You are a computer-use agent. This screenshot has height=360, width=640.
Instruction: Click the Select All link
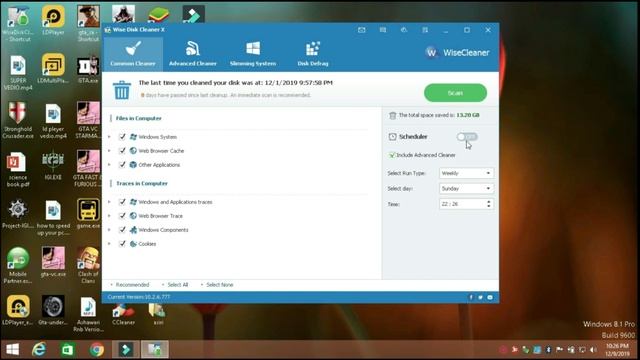[178, 285]
